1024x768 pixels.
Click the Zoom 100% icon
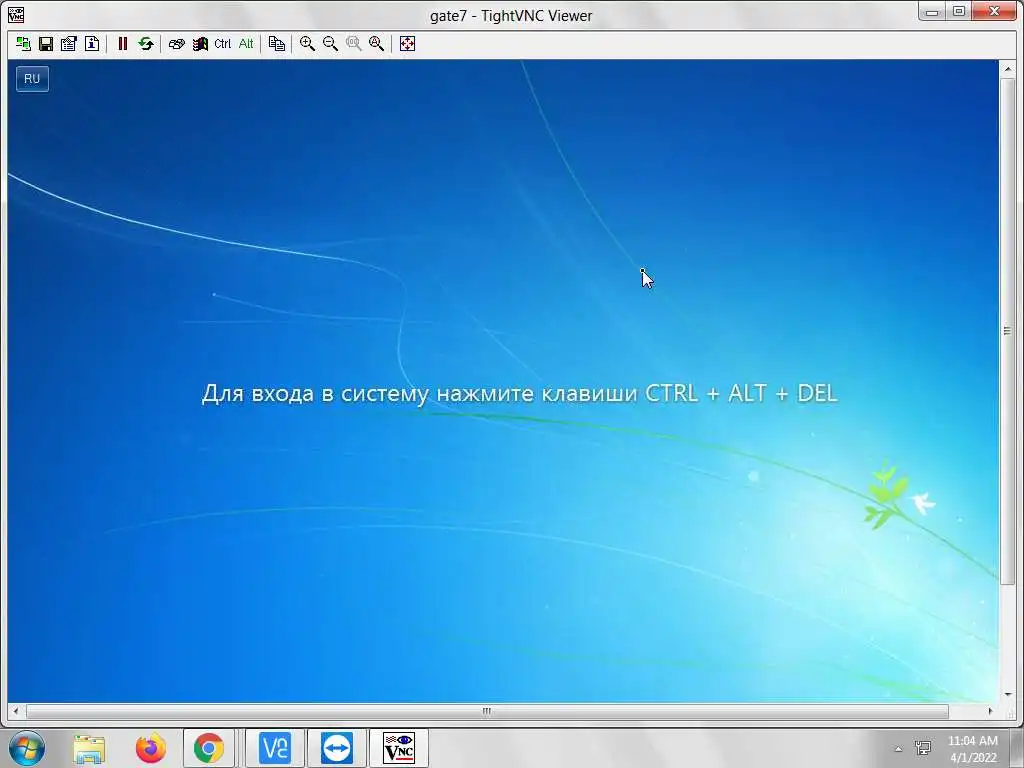[x=353, y=44]
